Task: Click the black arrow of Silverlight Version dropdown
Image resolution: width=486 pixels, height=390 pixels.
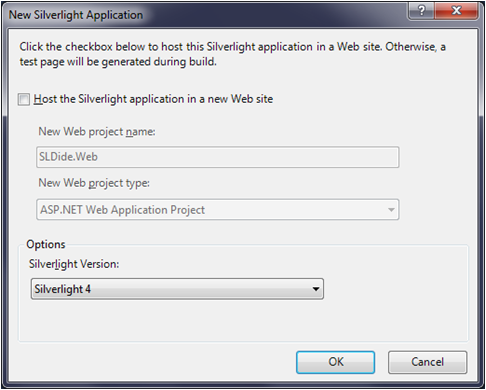Action: pyautogui.click(x=316, y=289)
